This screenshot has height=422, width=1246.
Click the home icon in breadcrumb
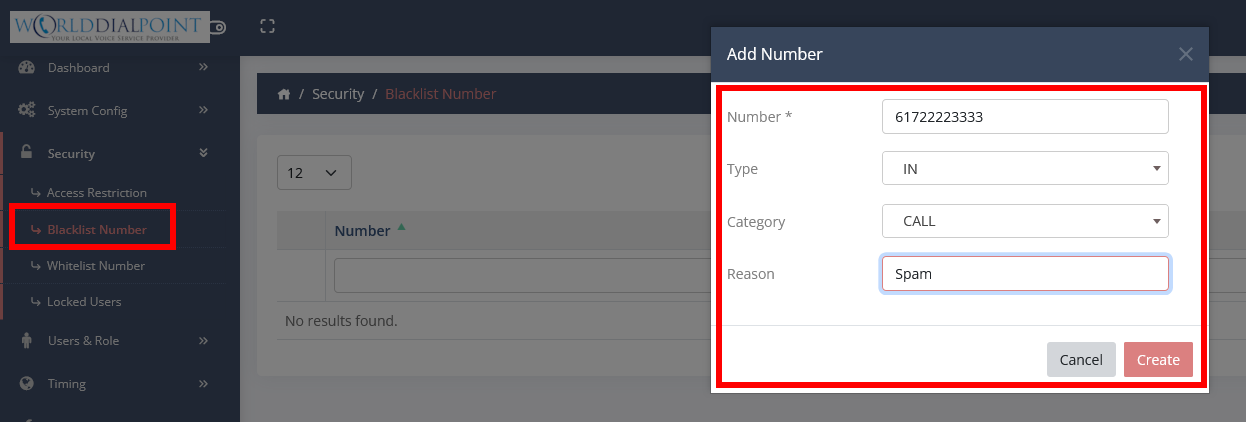(x=284, y=94)
